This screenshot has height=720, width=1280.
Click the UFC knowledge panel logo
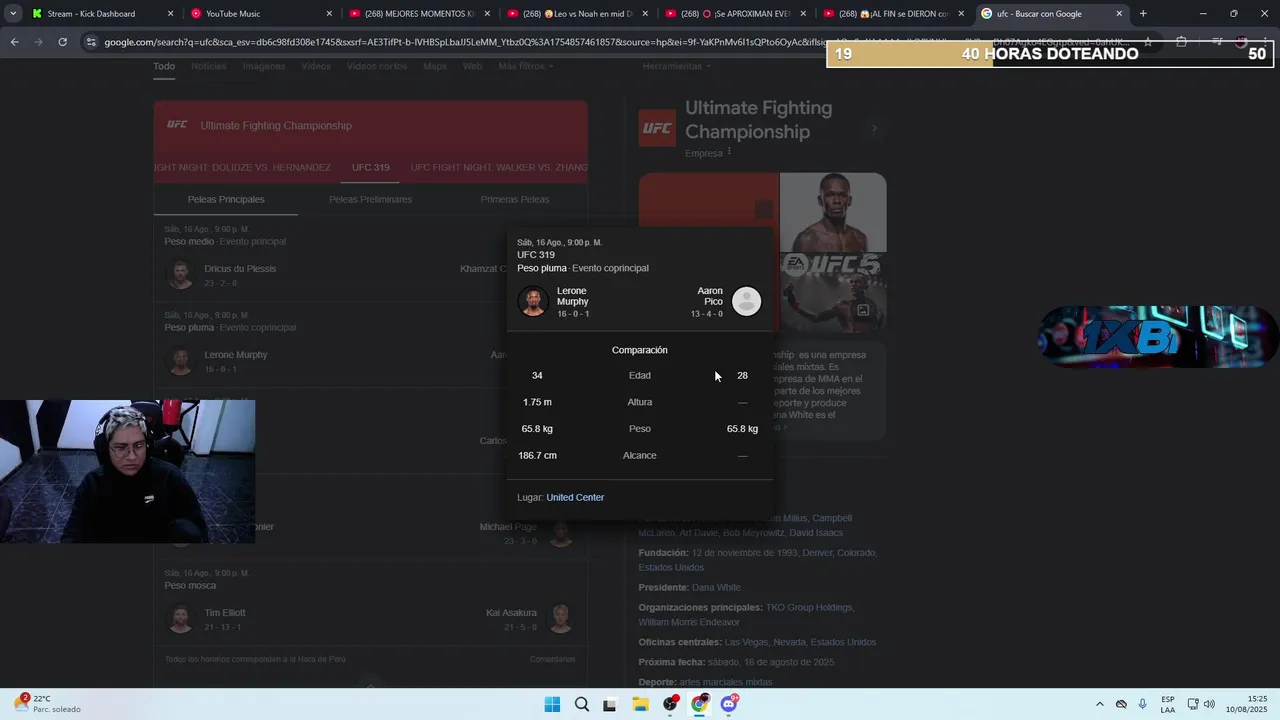(657, 128)
